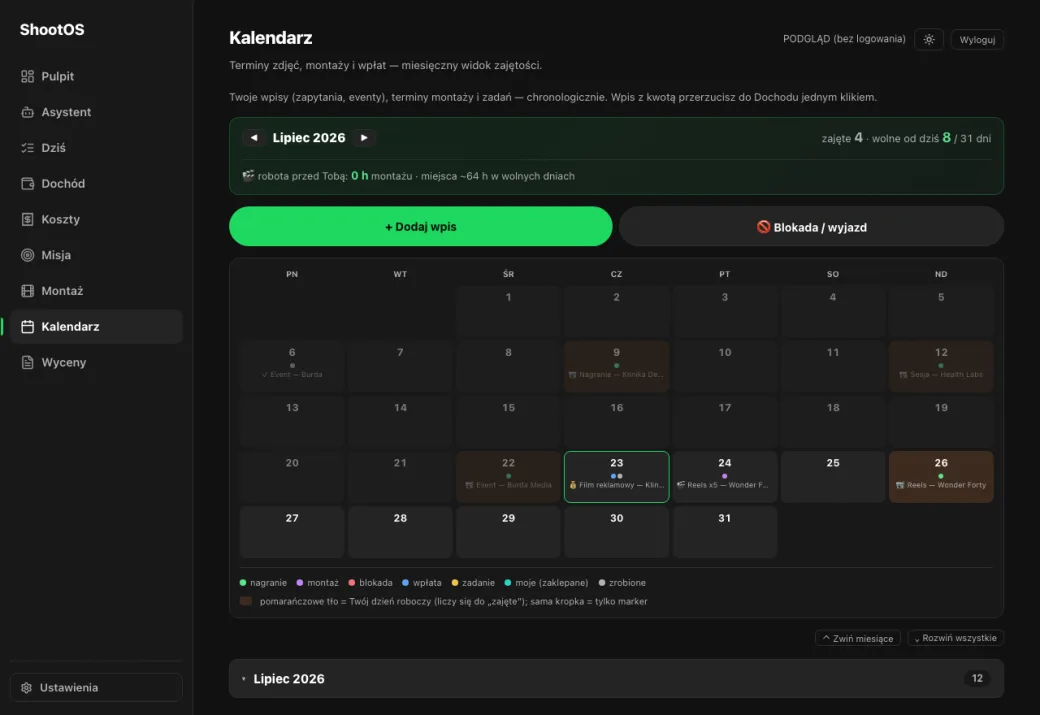Click yellow zadanie legend dot
Image resolution: width=1040 pixels, height=715 pixels.
tap(454, 582)
